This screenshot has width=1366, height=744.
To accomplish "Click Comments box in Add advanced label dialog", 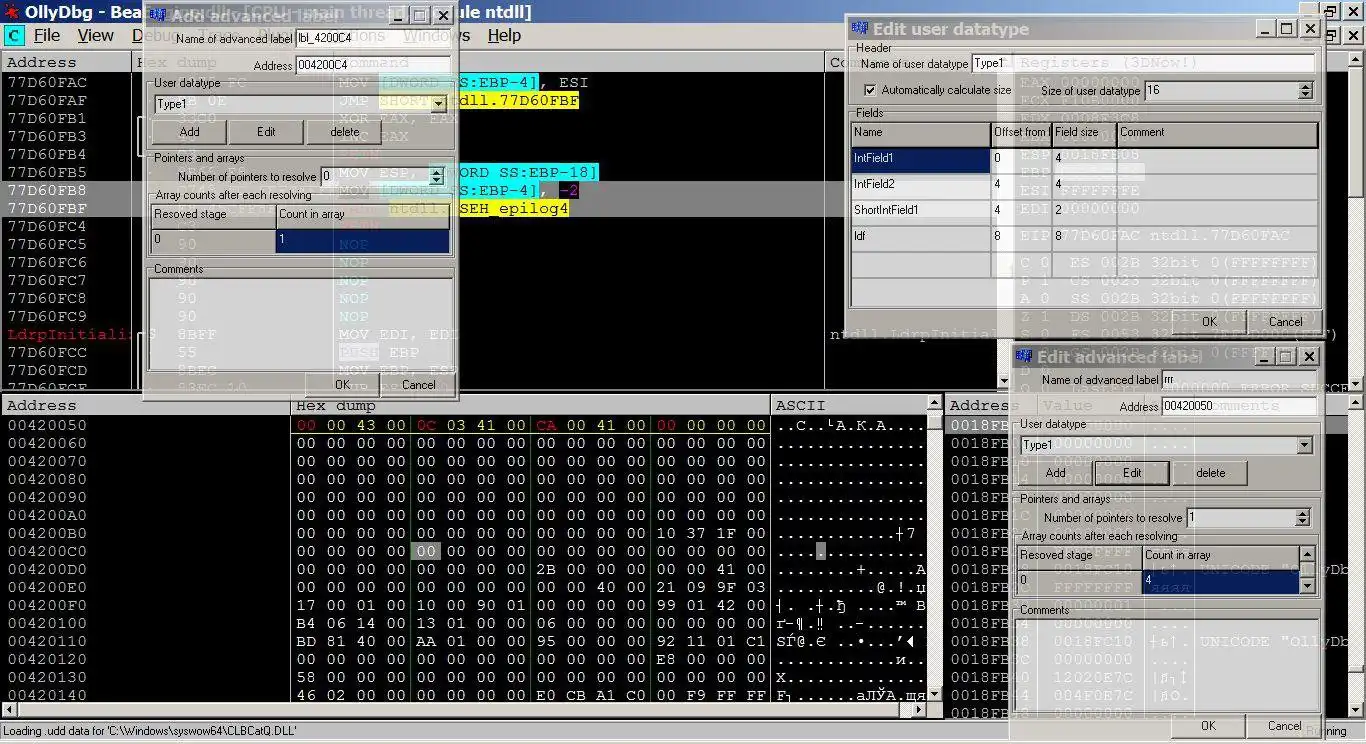I will [x=300, y=323].
